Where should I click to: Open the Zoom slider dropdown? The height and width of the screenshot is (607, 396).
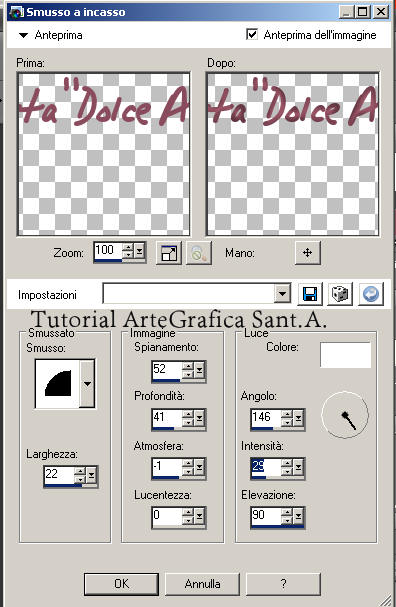point(139,252)
